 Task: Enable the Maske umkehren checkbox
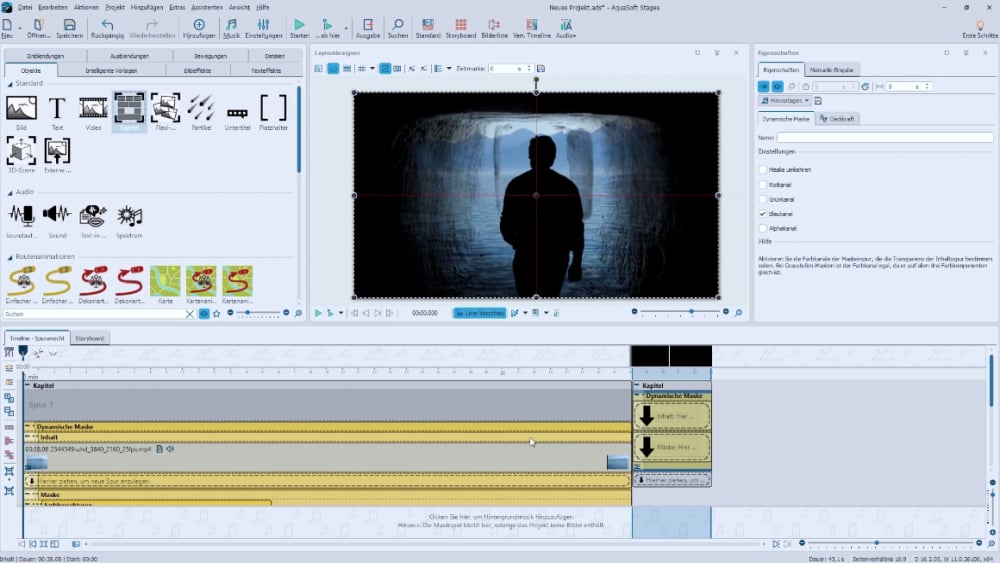click(x=764, y=170)
